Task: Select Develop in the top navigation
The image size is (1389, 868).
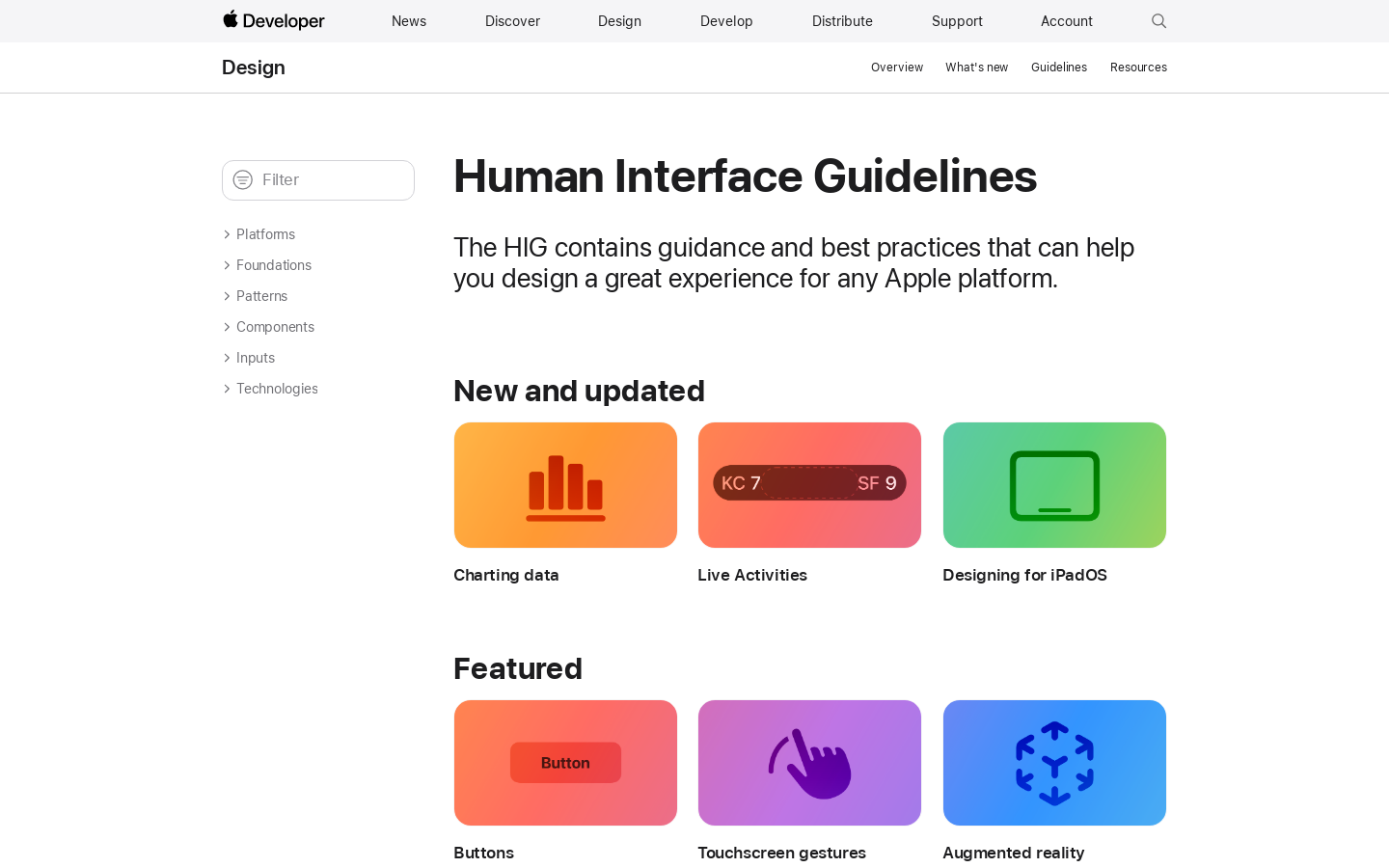Action: pos(726,21)
